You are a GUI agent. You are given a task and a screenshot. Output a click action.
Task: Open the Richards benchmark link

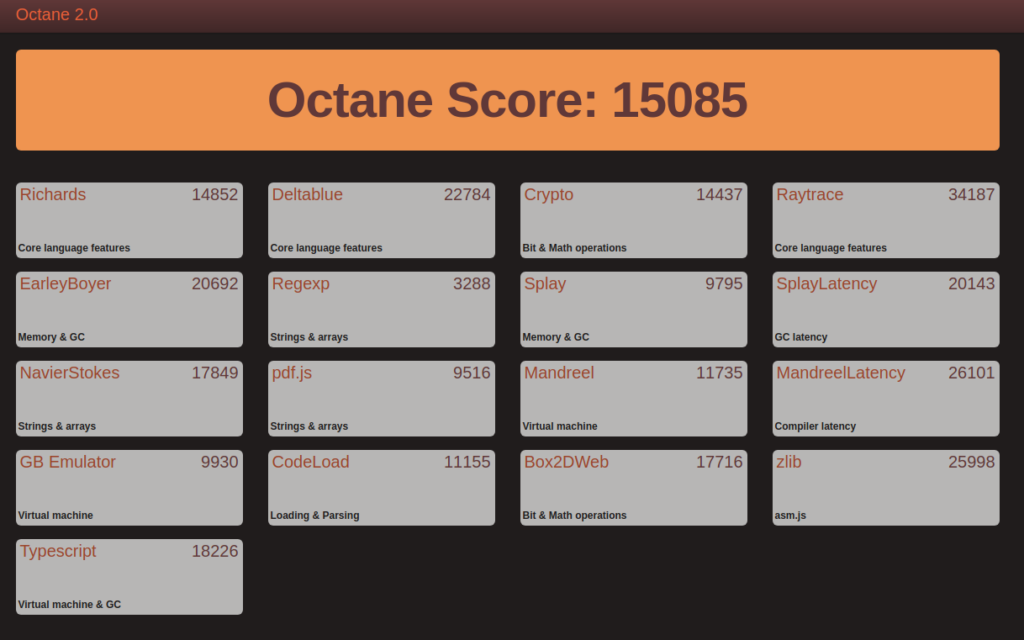click(x=53, y=195)
